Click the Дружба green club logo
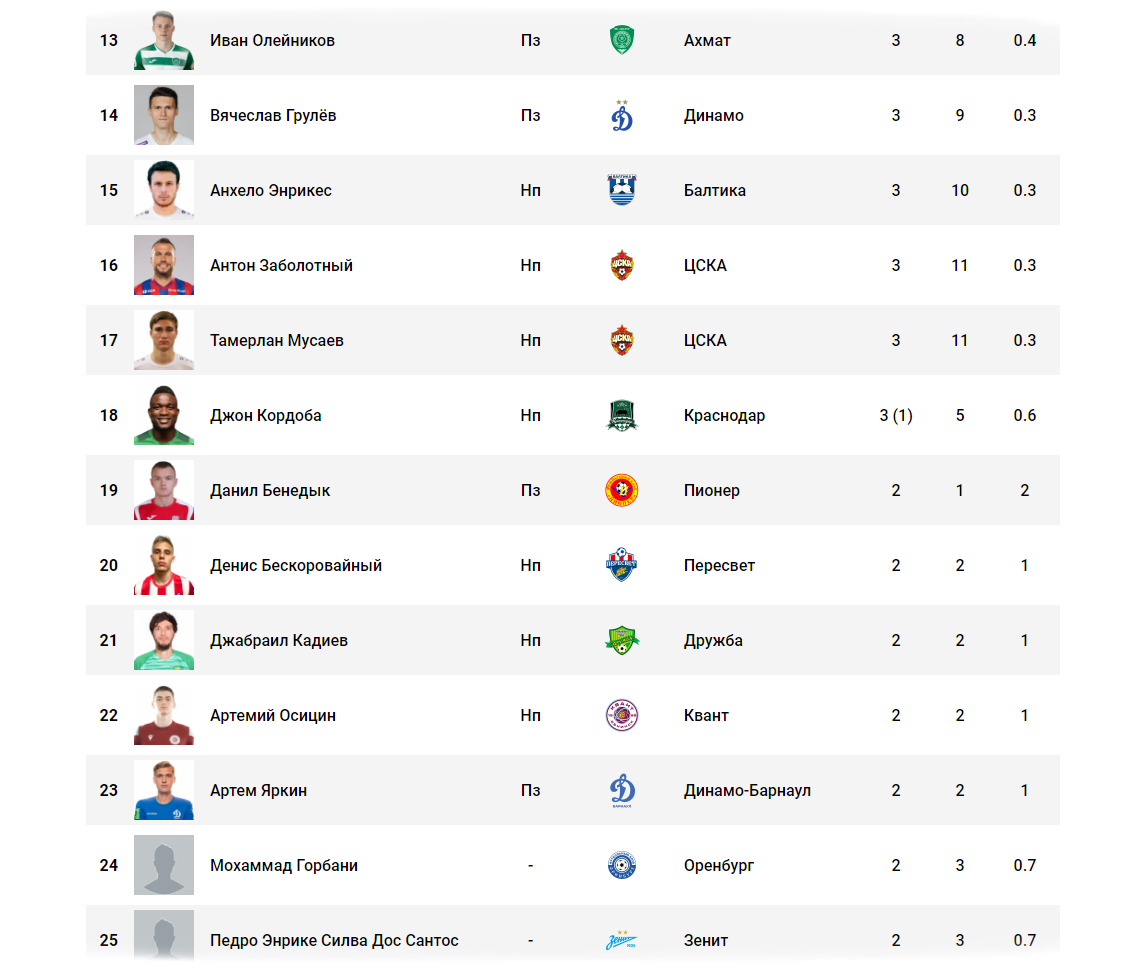The width and height of the screenshot is (1145, 966). (621, 640)
